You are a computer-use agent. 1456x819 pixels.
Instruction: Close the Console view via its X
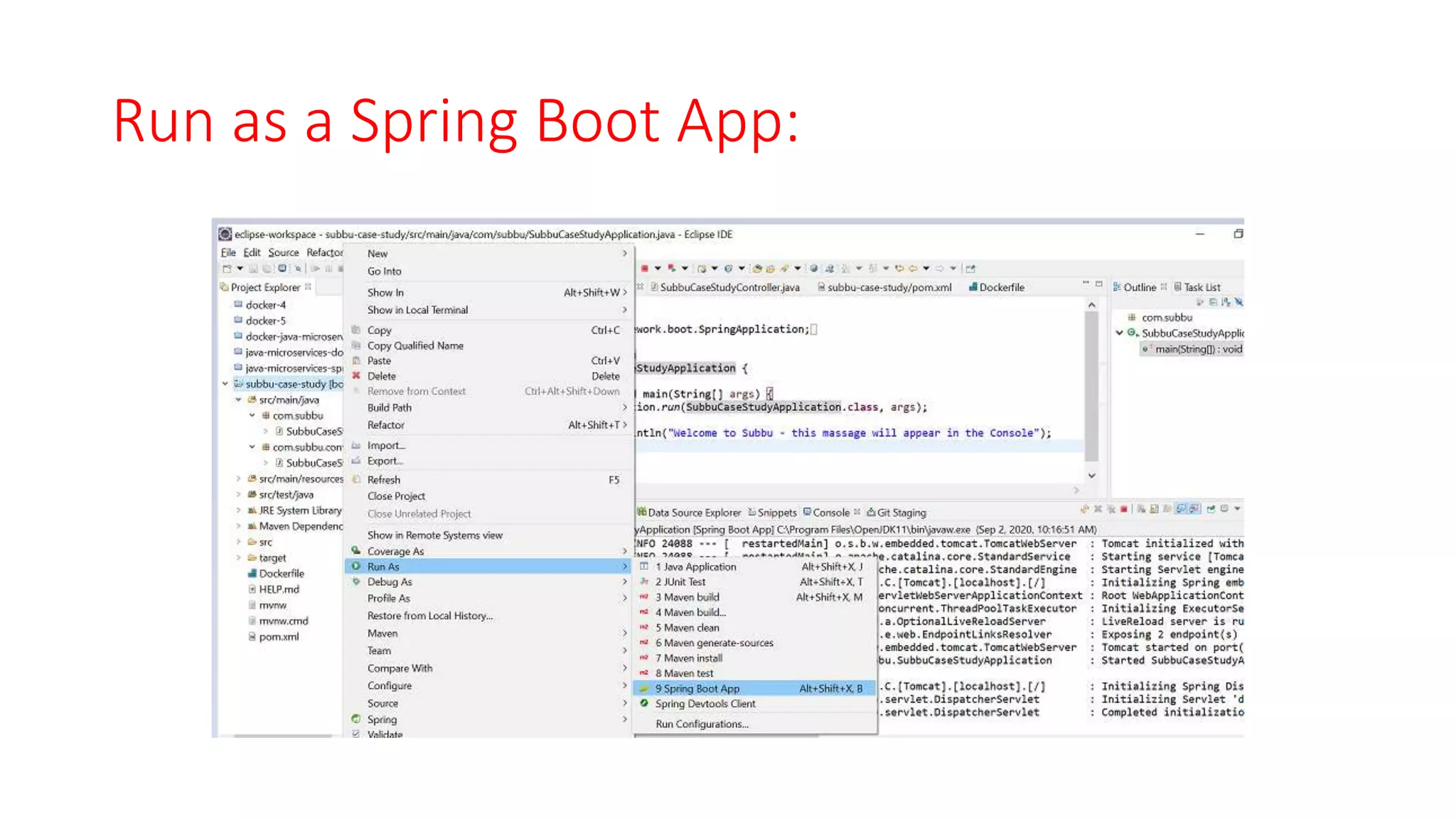tap(857, 512)
